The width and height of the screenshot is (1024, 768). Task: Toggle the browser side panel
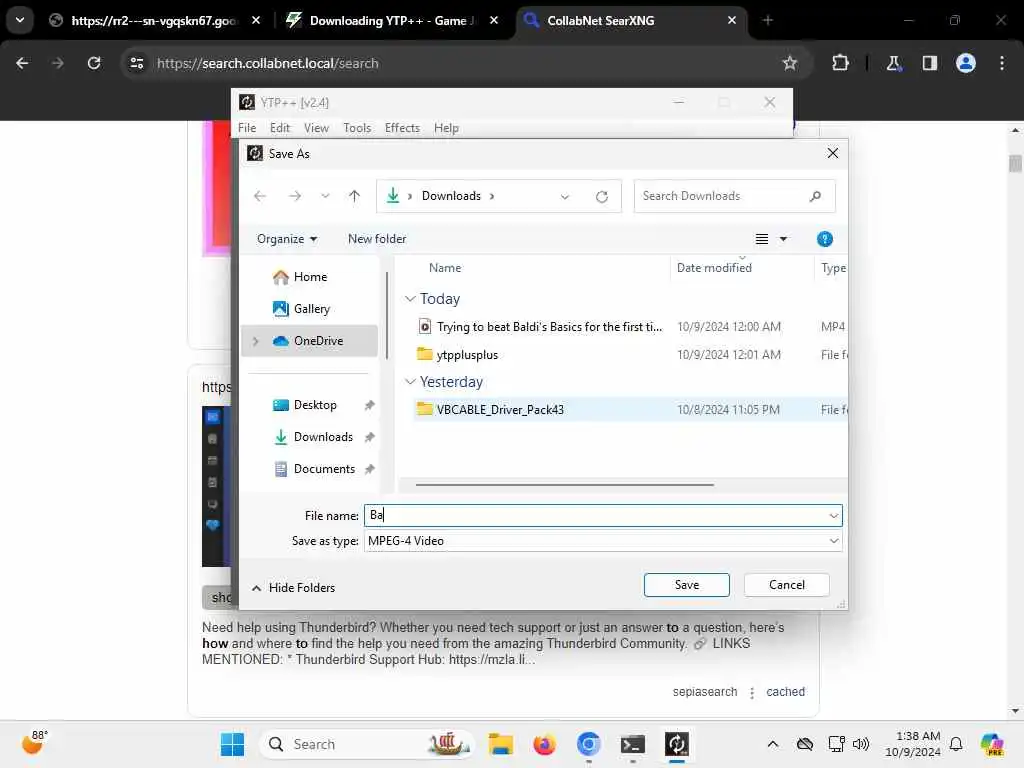[929, 63]
